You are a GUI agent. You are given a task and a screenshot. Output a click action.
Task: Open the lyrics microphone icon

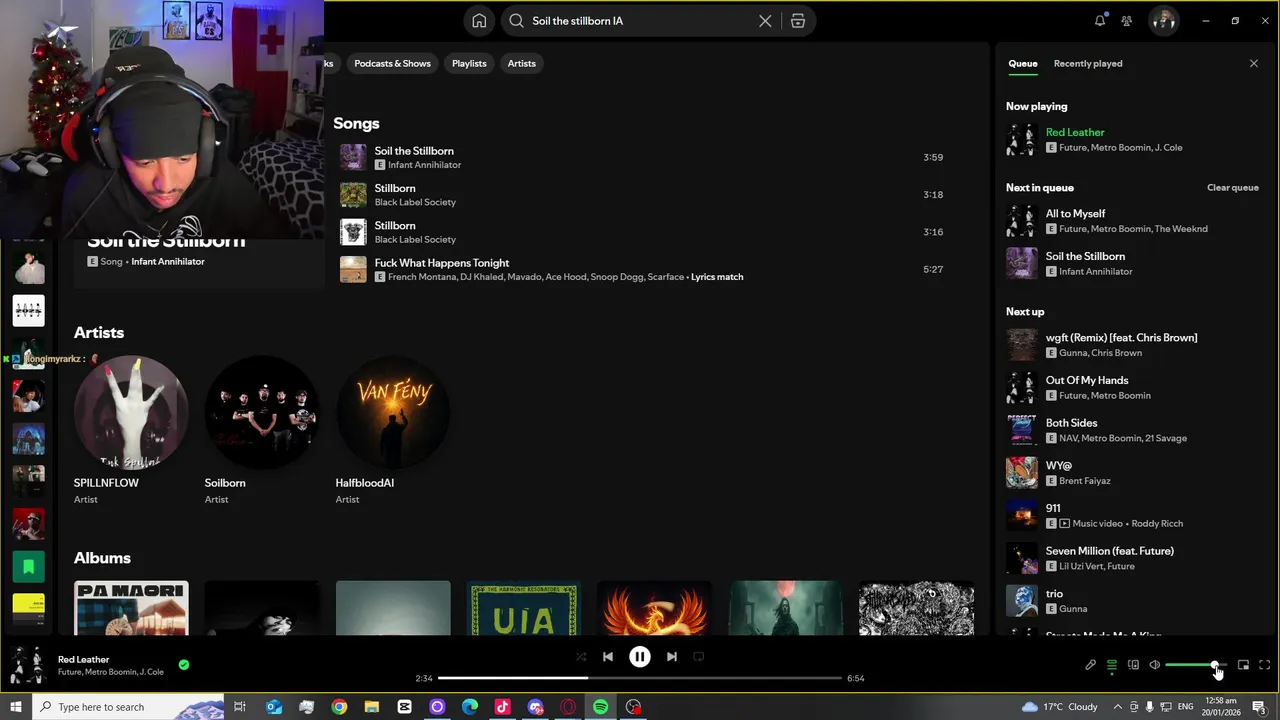click(1091, 665)
